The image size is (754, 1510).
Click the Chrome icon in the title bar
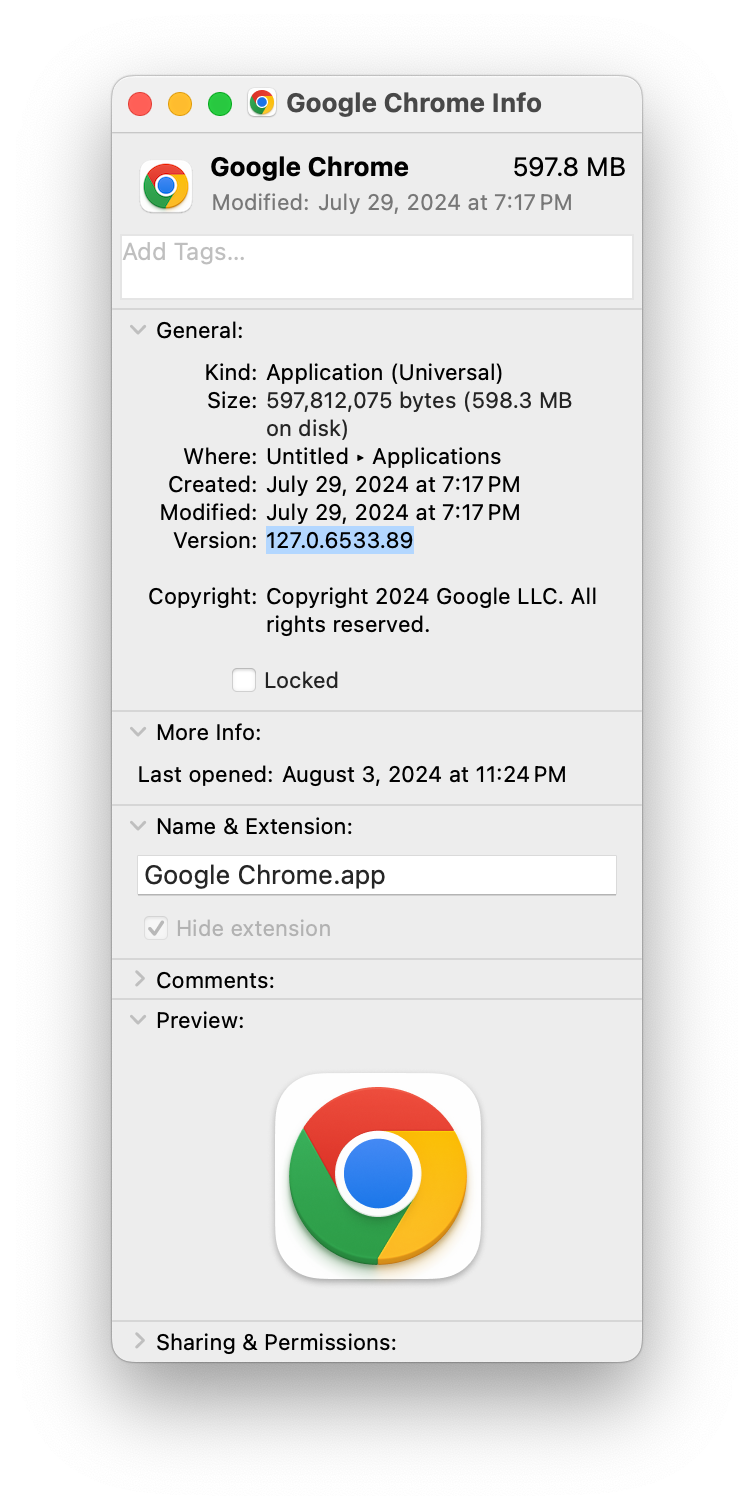pyautogui.click(x=262, y=103)
